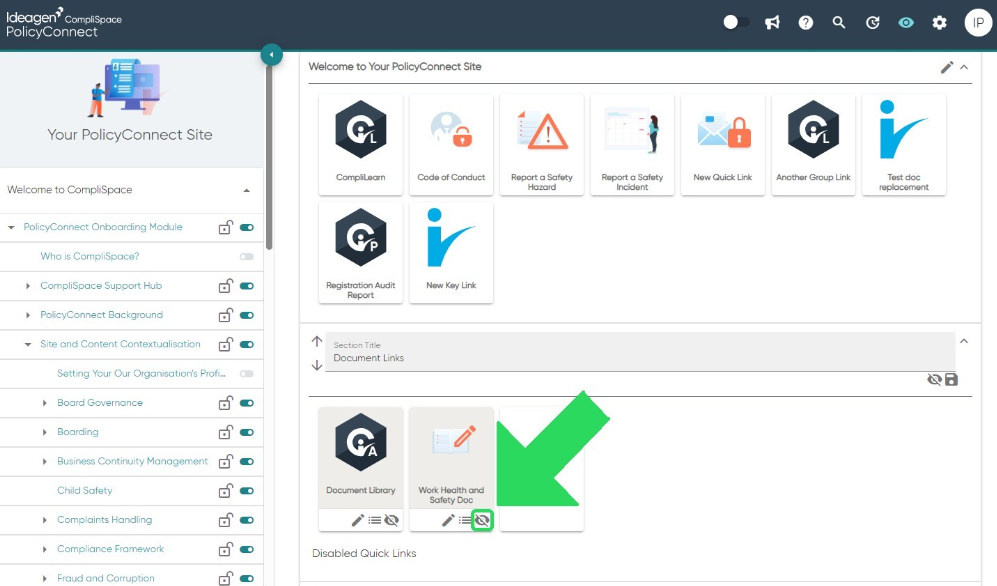
Task: Click the Section Title input field
Action: click(640, 352)
